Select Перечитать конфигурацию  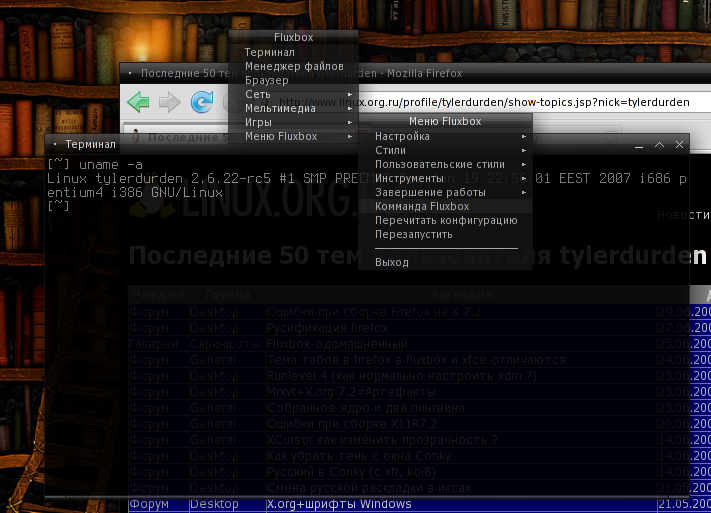(x=445, y=220)
